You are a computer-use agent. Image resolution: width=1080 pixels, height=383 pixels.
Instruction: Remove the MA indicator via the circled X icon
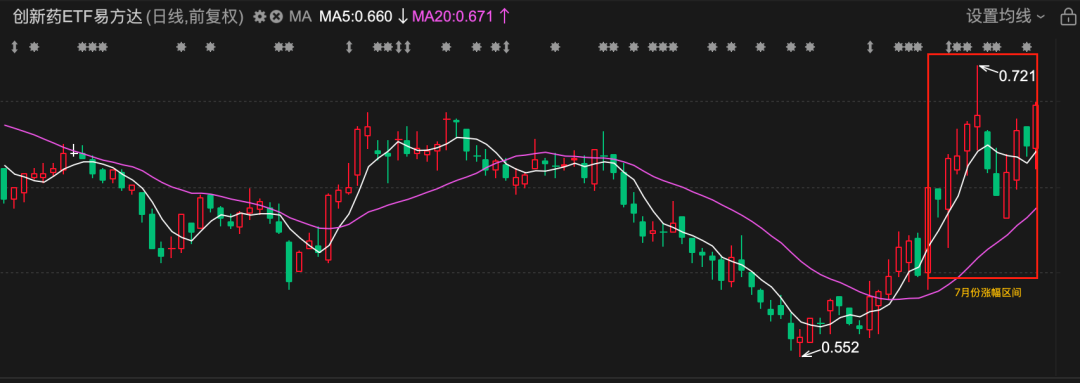coord(276,17)
